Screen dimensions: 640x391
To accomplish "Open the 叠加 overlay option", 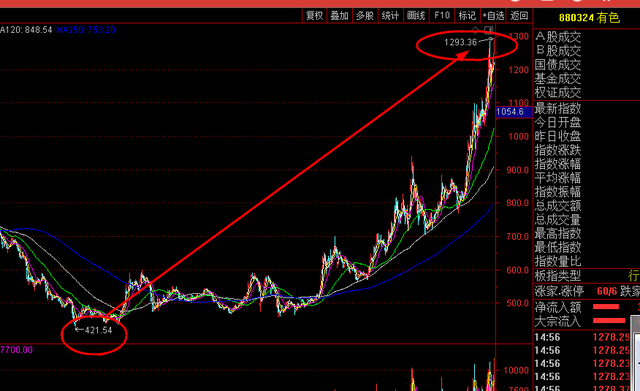I will (340, 16).
